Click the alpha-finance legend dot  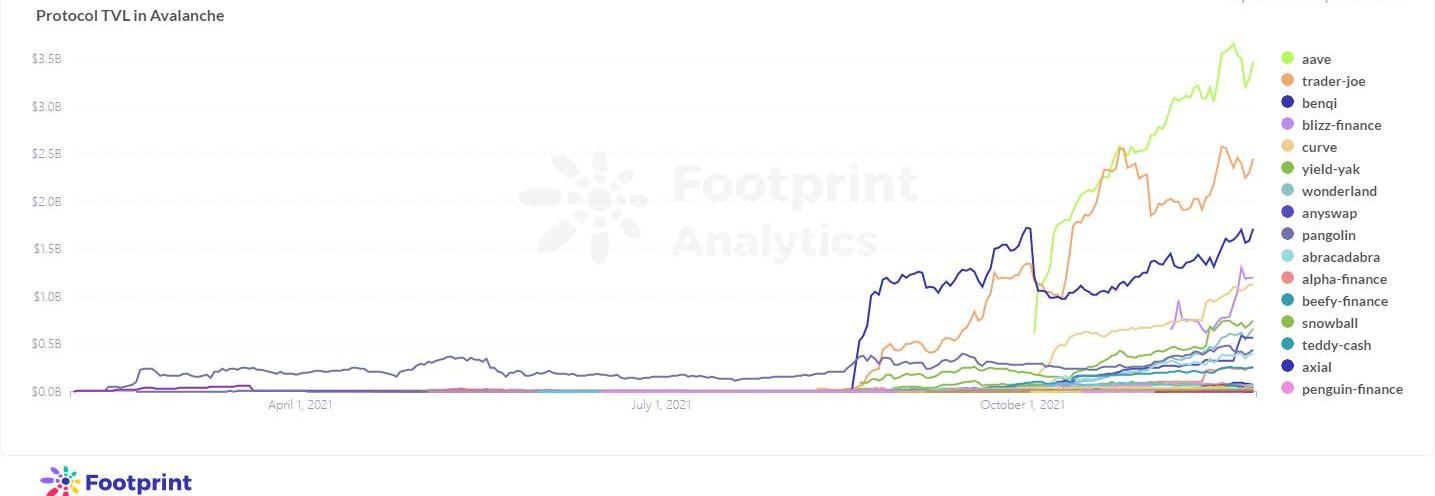(1287, 279)
